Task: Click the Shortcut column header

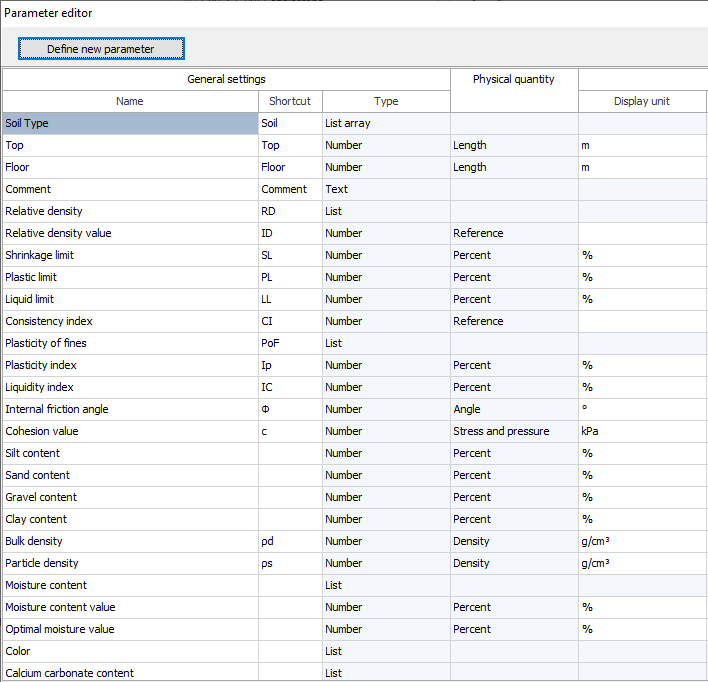Action: coord(290,101)
